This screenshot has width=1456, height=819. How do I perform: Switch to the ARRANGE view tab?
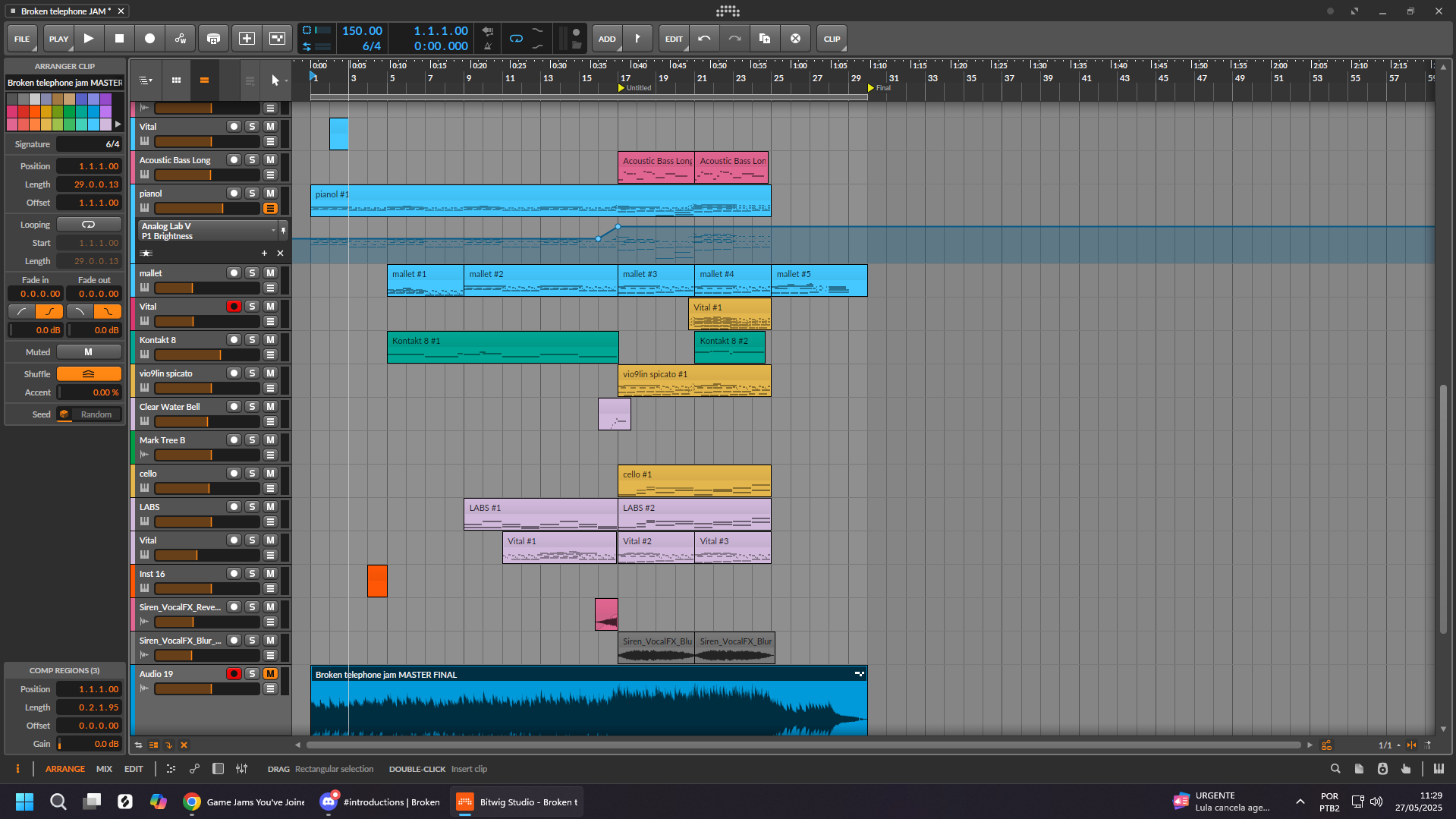(x=65, y=769)
